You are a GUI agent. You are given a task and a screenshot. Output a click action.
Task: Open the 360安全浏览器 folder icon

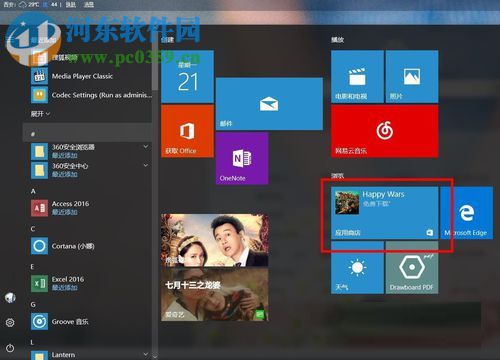click(39, 151)
